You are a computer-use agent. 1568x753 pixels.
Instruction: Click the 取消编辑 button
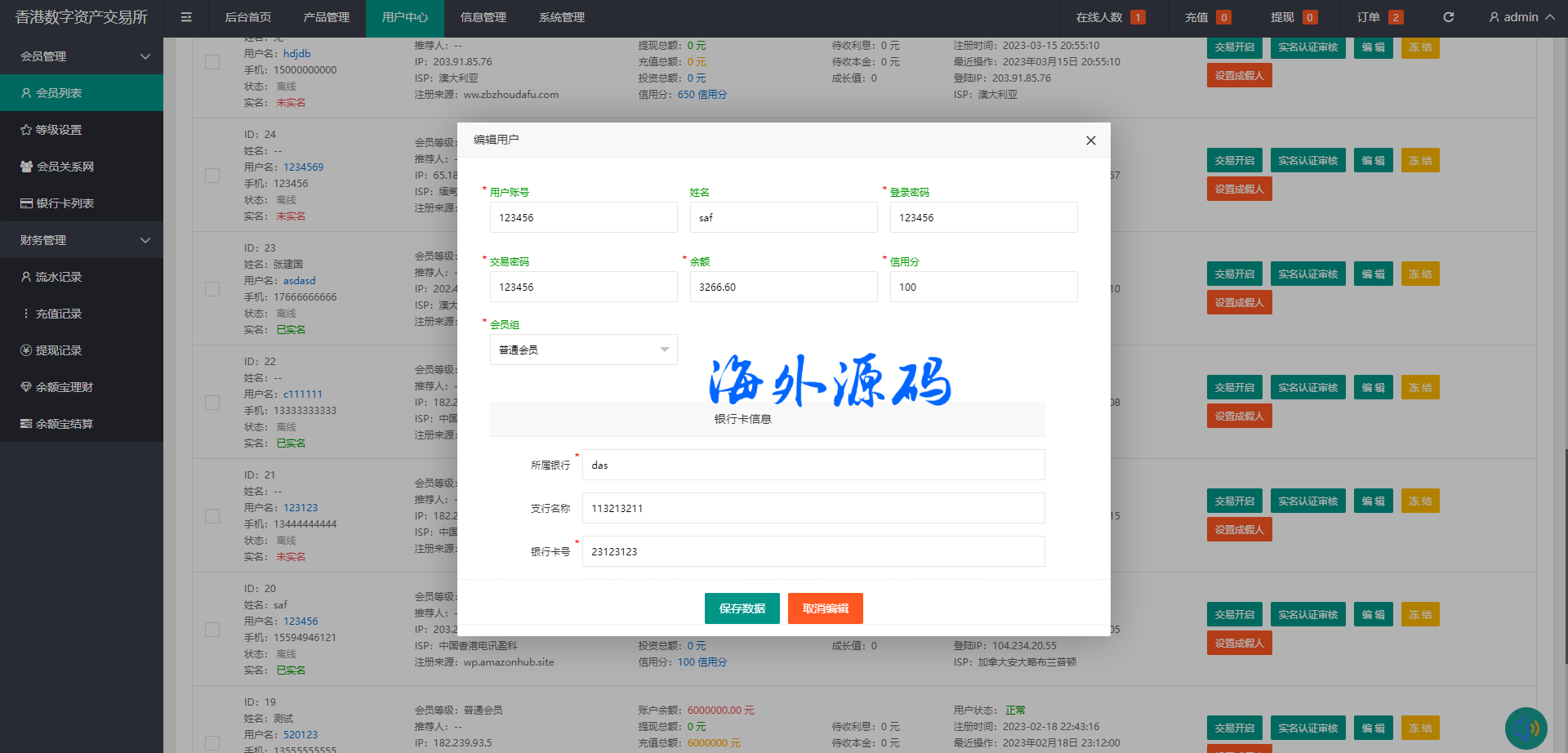tap(825, 608)
